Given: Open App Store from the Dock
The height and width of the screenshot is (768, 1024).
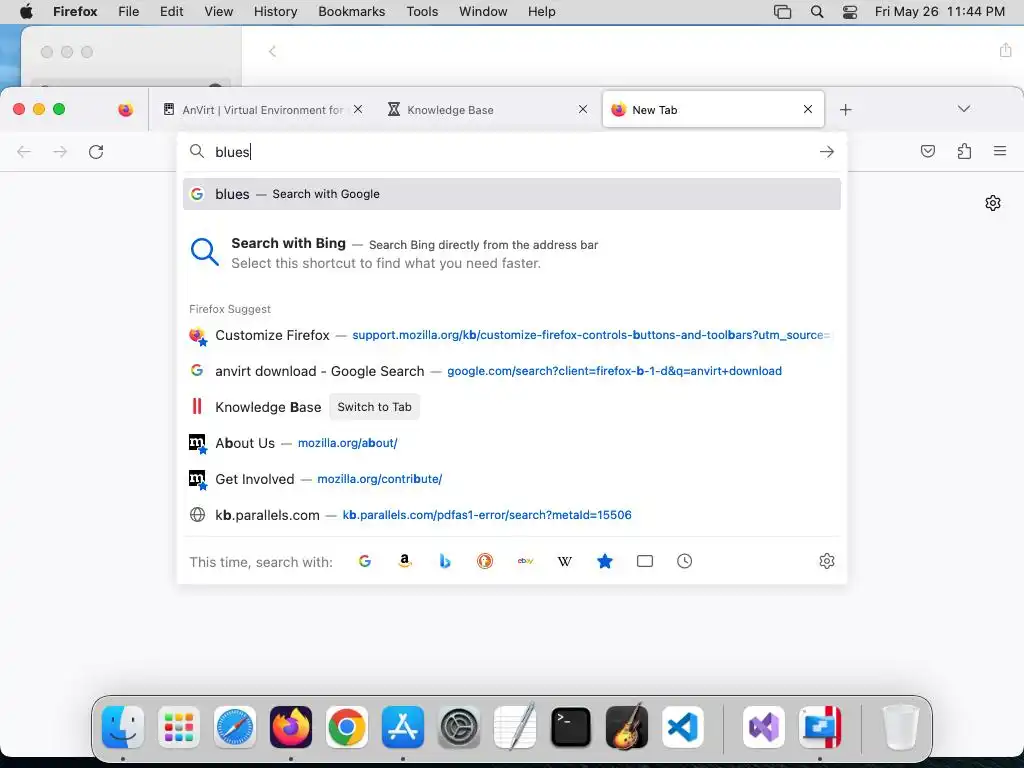Looking at the screenshot, I should point(403,727).
